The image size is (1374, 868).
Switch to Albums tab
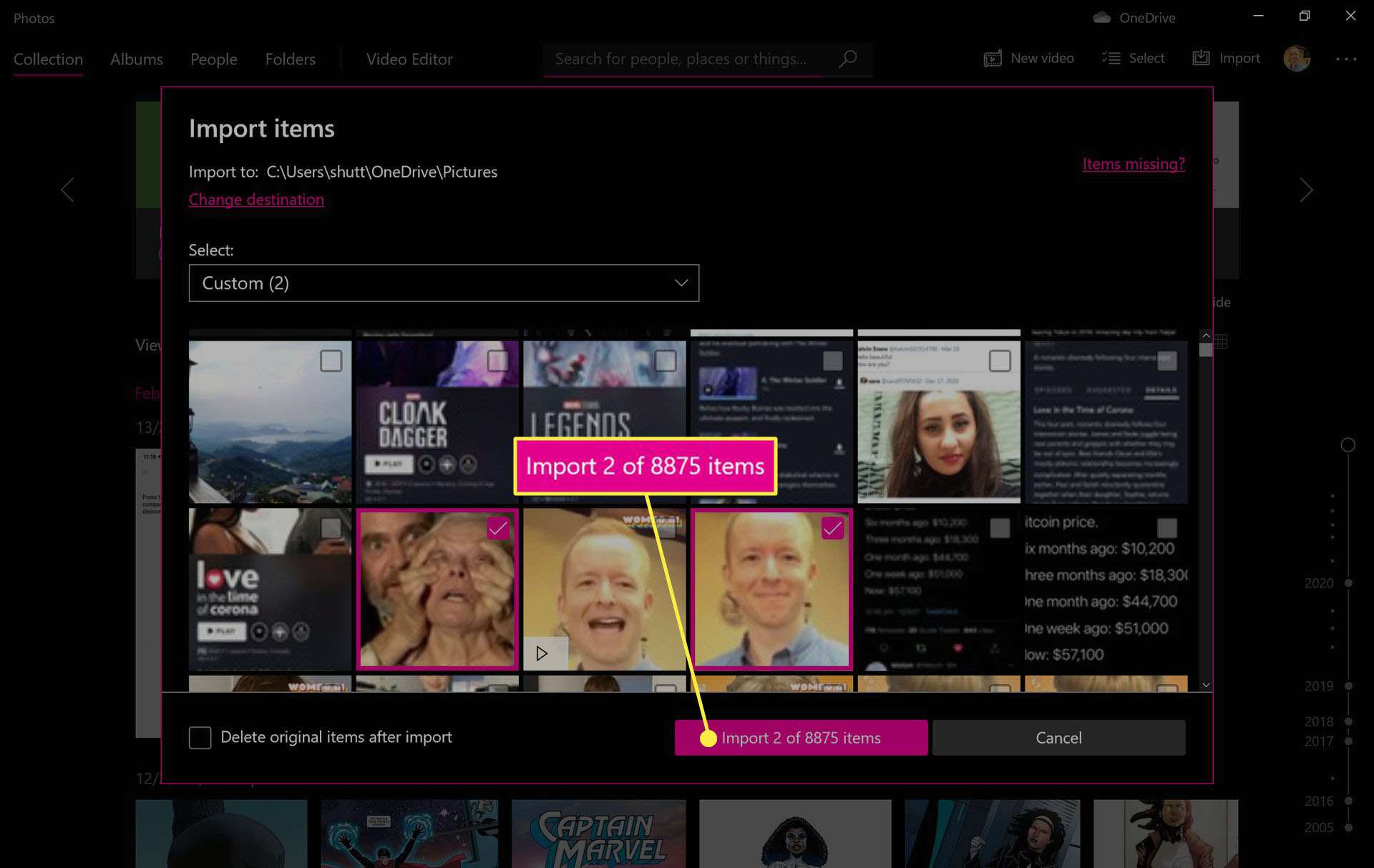tap(136, 59)
